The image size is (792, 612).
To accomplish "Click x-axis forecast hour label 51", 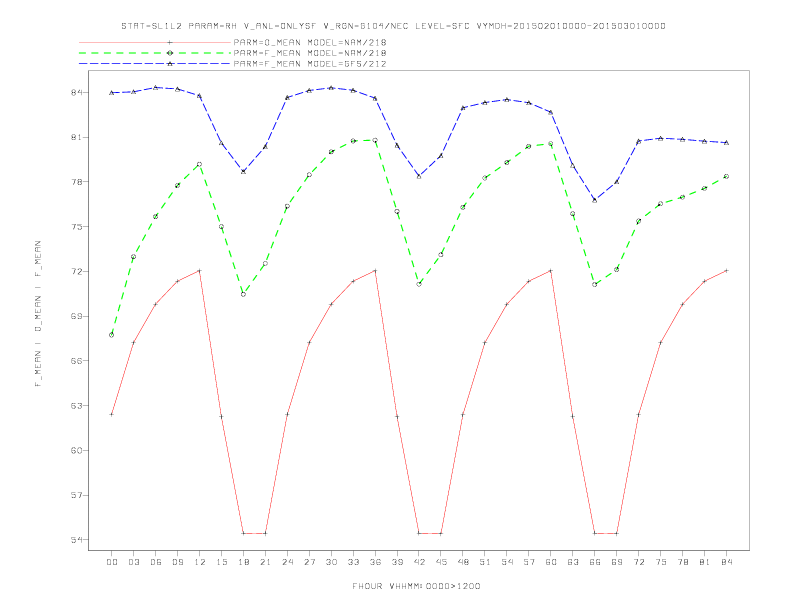I will [x=485, y=562].
